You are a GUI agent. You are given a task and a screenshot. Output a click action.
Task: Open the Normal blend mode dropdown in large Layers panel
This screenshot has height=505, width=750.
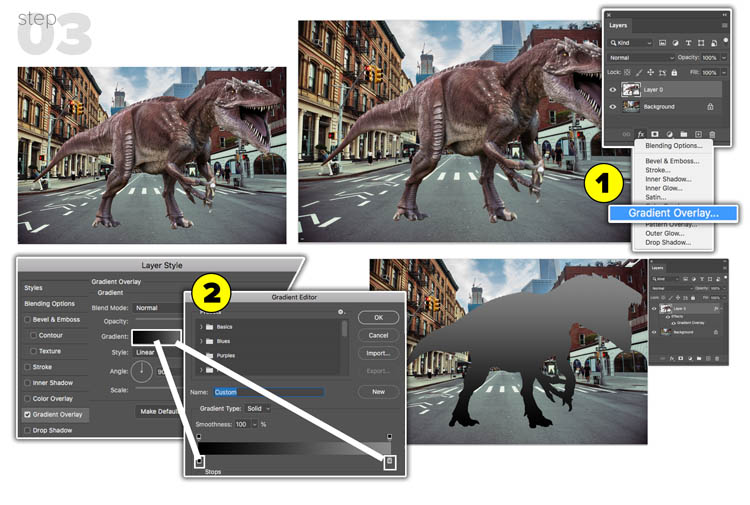point(641,58)
